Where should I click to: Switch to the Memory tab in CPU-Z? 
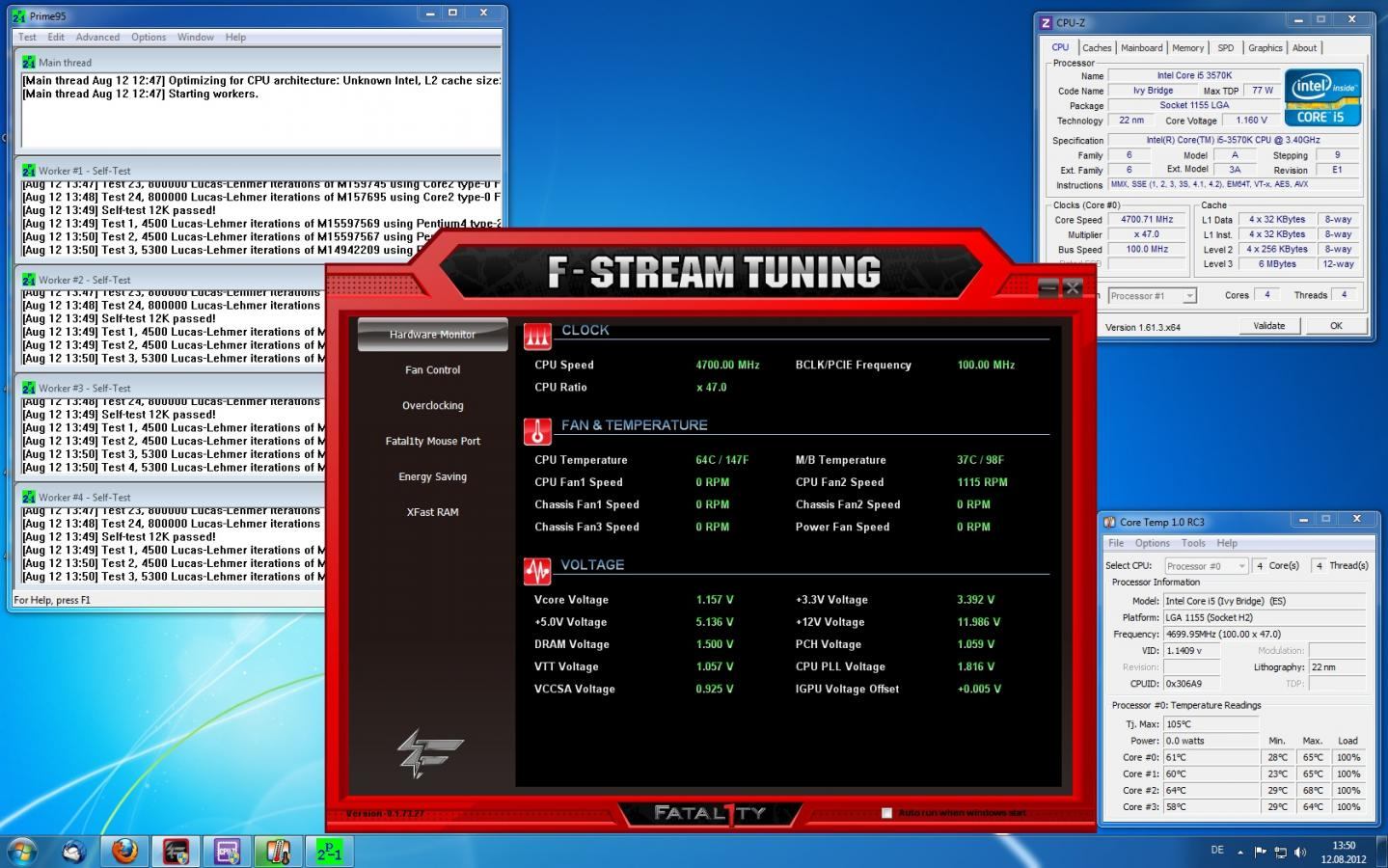pos(1187,47)
